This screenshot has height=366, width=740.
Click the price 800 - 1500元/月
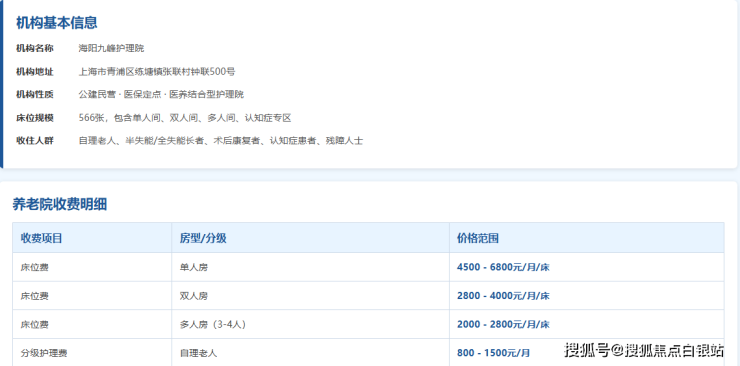493,353
